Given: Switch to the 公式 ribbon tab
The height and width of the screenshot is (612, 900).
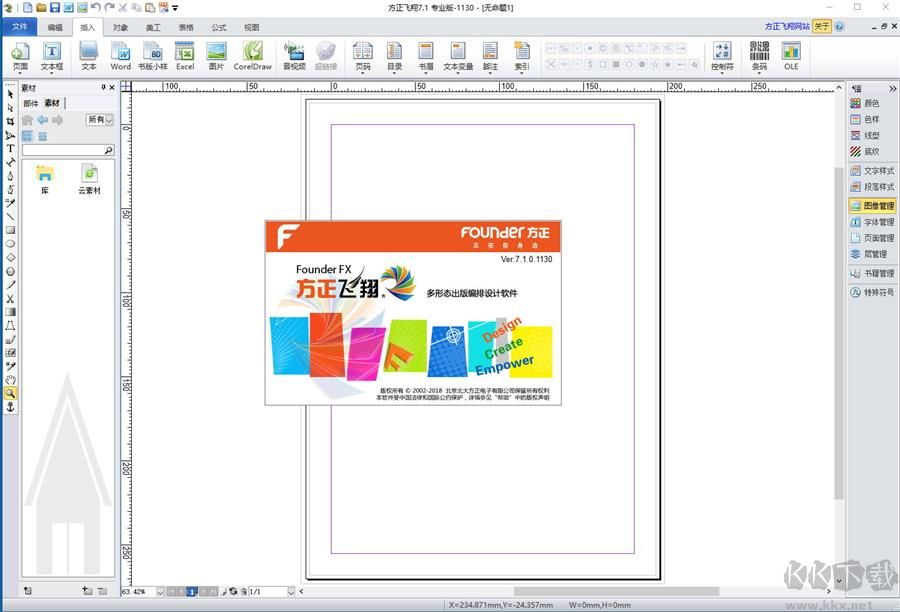Looking at the screenshot, I should tap(219, 27).
